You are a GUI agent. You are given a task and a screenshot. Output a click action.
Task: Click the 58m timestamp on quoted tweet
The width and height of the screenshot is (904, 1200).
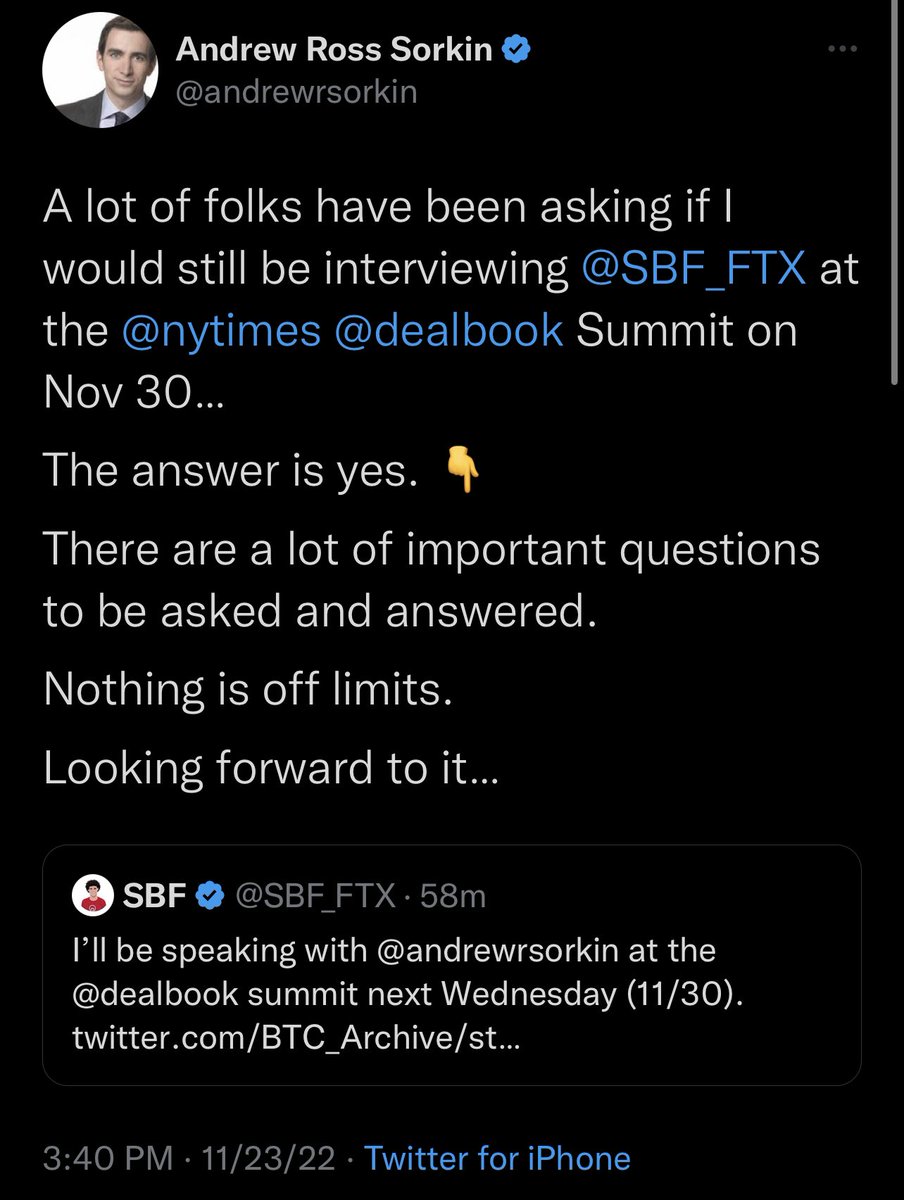click(x=452, y=897)
